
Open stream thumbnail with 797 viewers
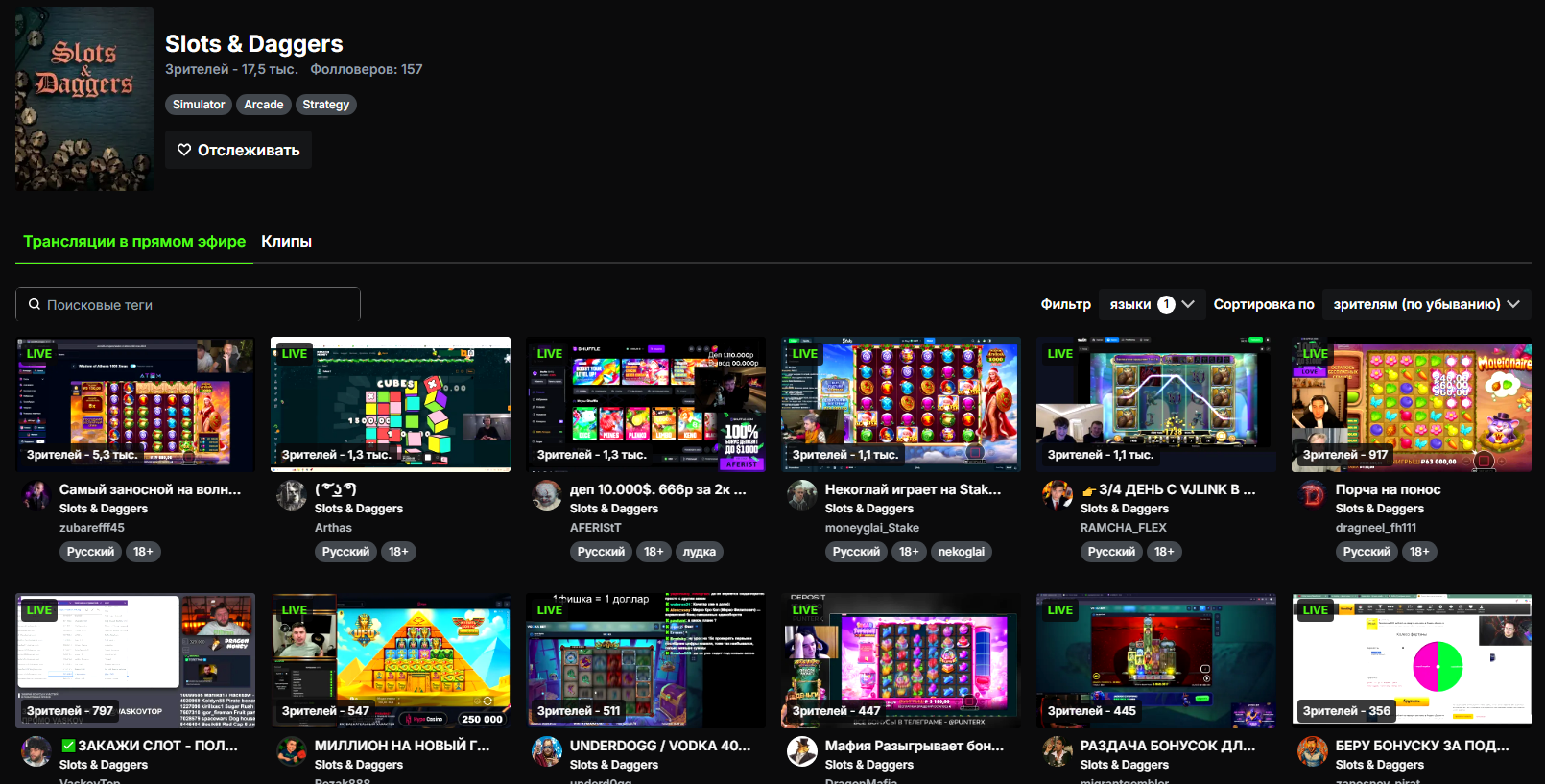[x=135, y=660]
